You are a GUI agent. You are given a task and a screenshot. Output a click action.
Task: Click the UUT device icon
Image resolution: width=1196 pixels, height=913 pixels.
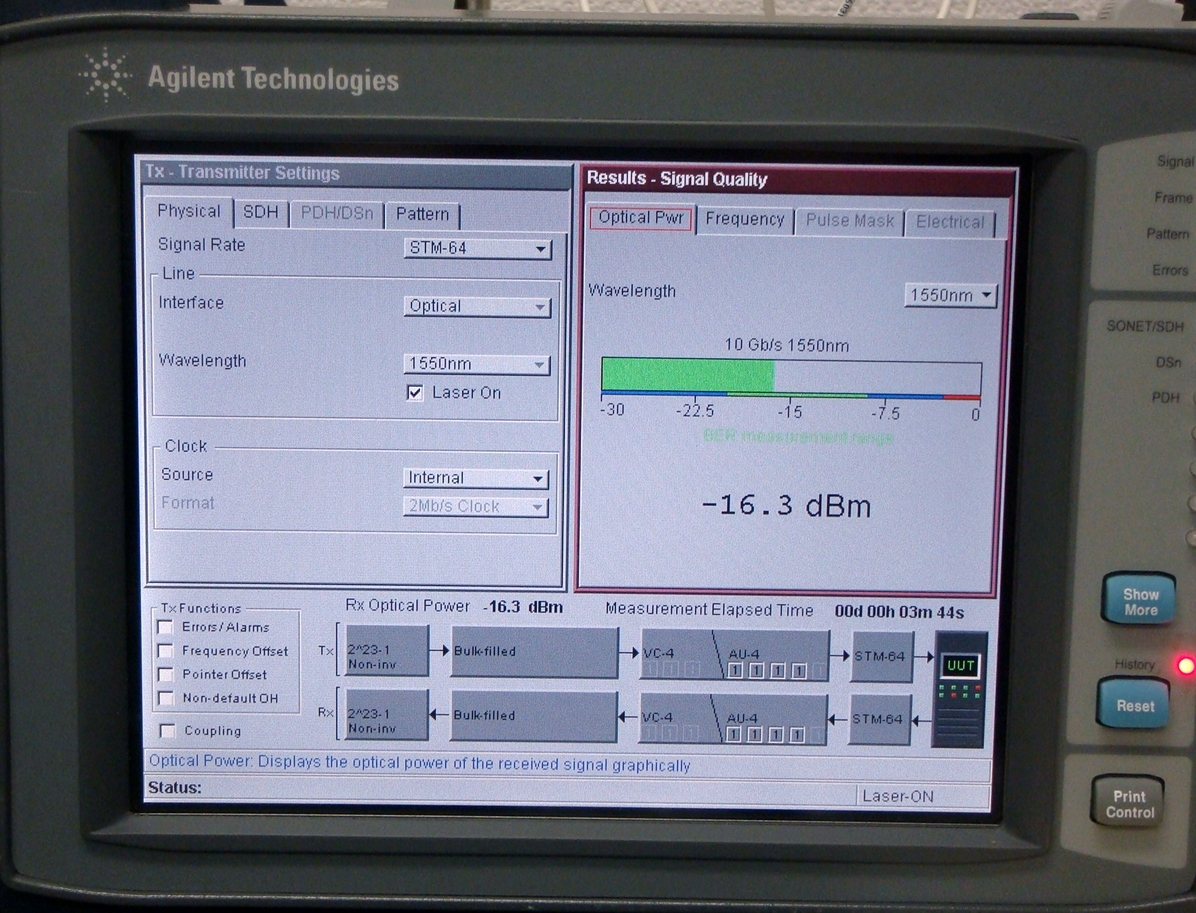[x=960, y=689]
